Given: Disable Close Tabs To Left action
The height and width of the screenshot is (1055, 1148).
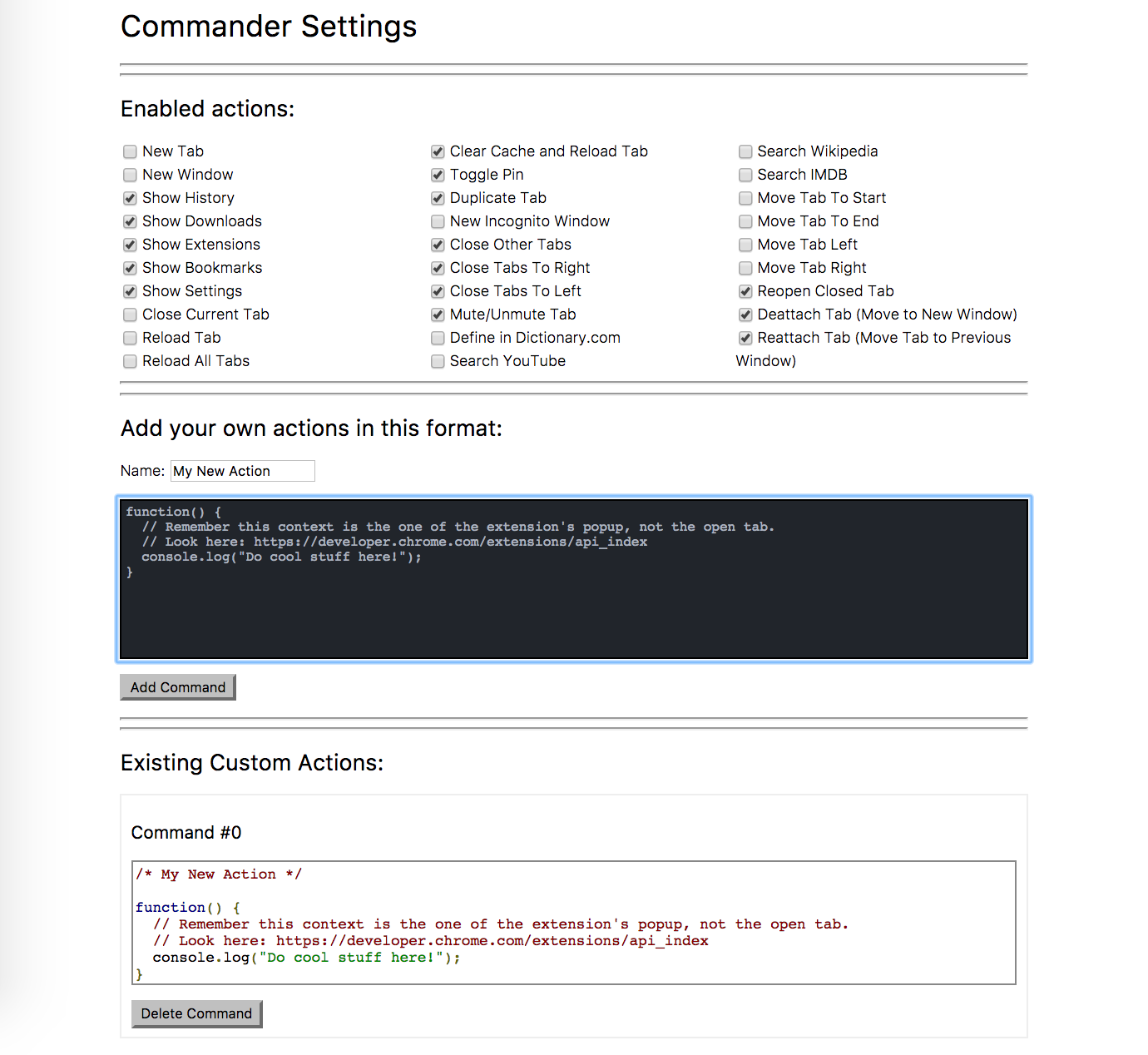Looking at the screenshot, I should (x=438, y=291).
